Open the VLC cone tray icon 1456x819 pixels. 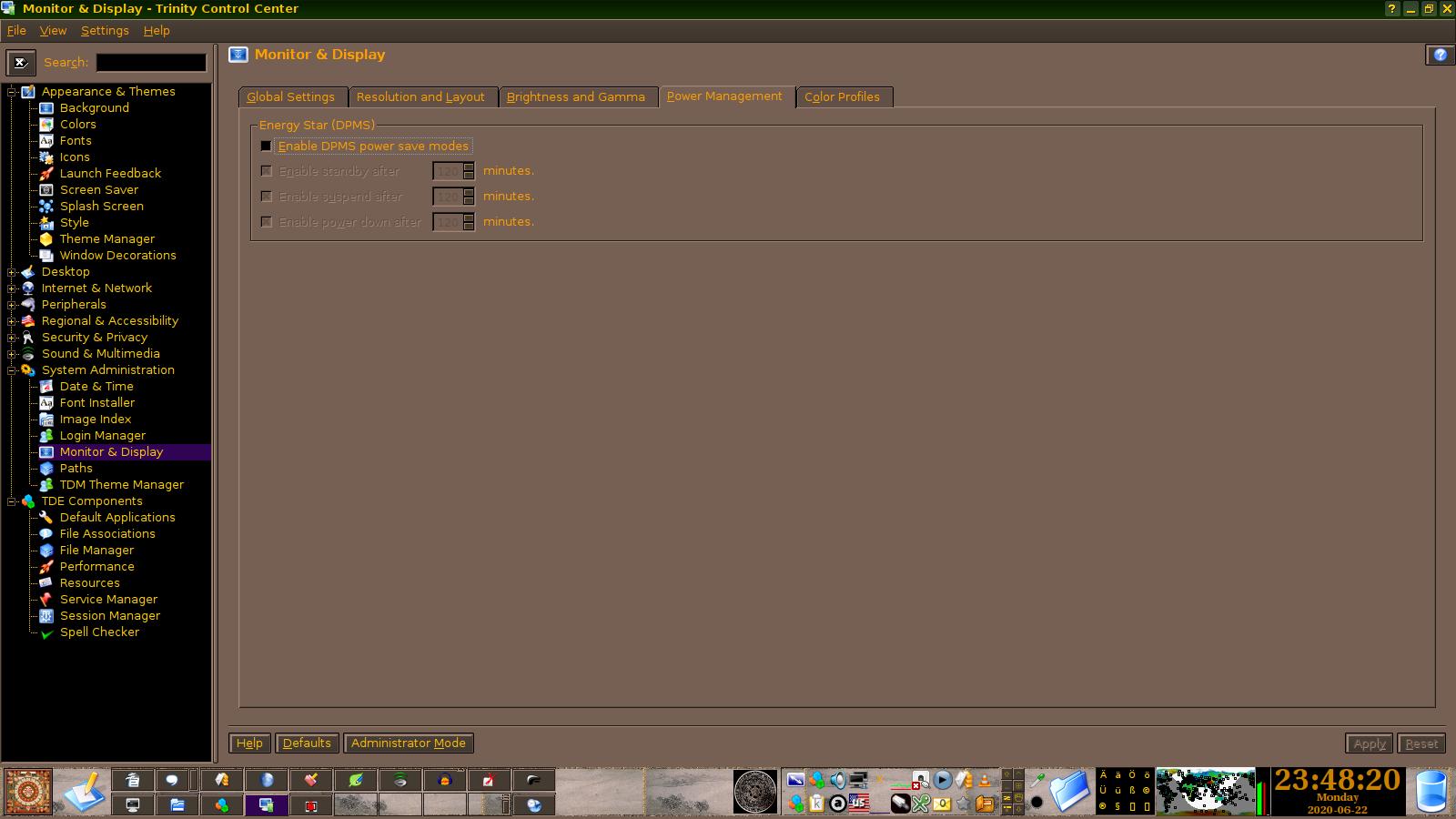coord(984,780)
